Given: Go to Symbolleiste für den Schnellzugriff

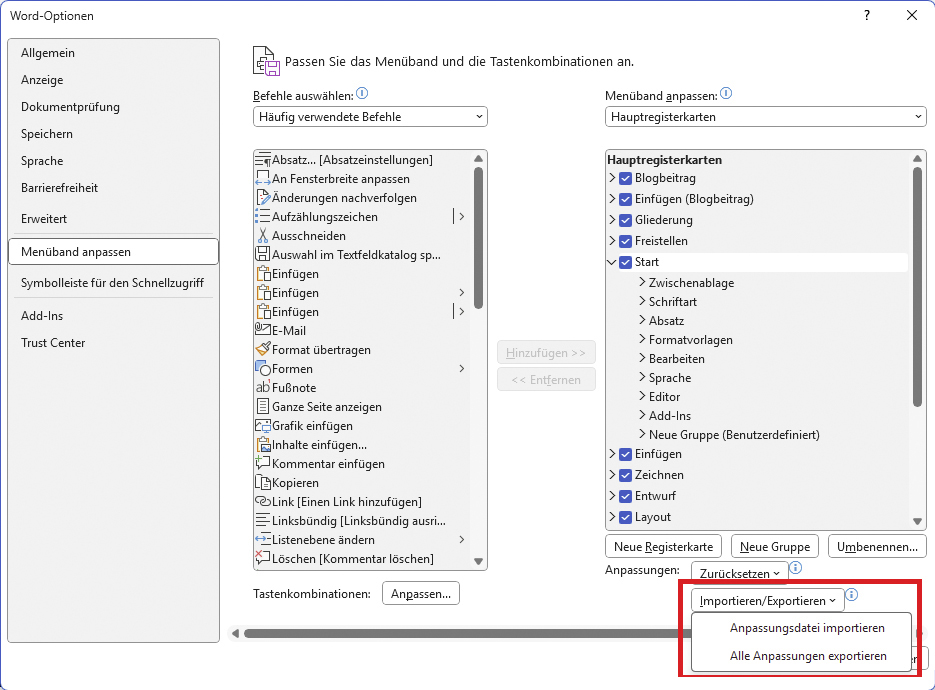Looking at the screenshot, I should click(113, 283).
